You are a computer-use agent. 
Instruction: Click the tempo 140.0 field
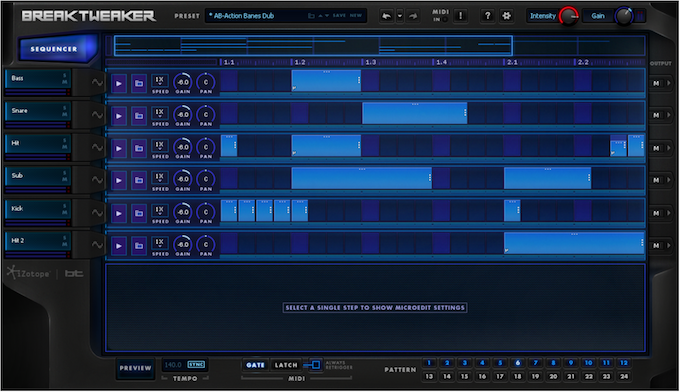[x=173, y=365]
